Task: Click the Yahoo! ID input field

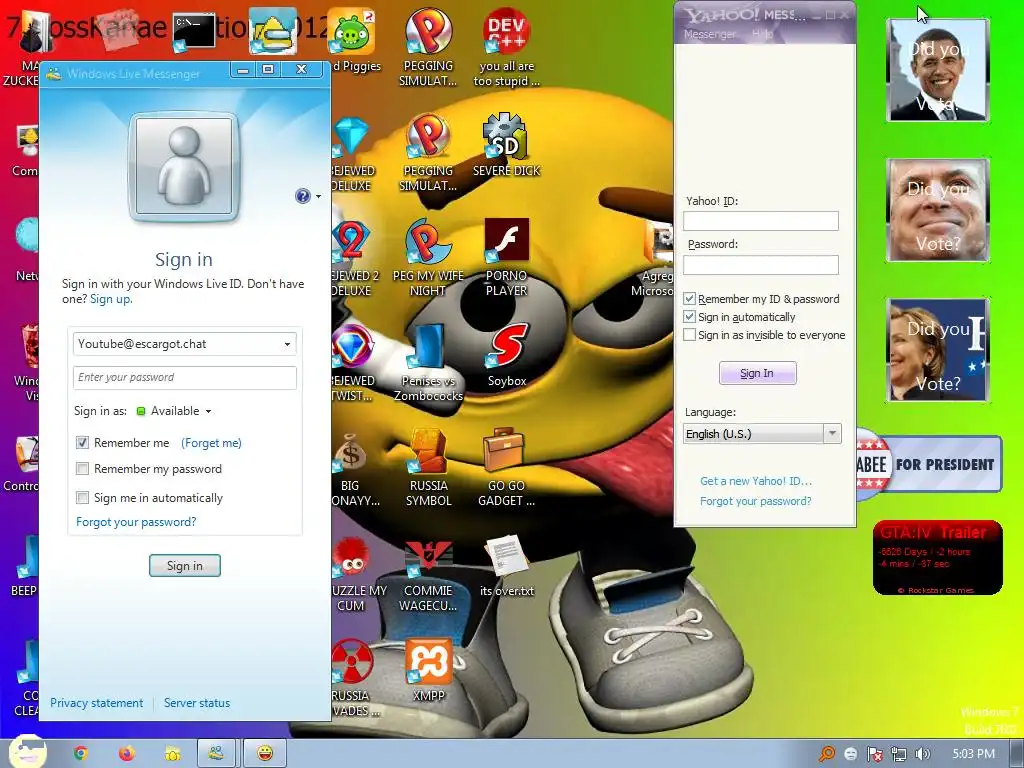Action: point(761,221)
